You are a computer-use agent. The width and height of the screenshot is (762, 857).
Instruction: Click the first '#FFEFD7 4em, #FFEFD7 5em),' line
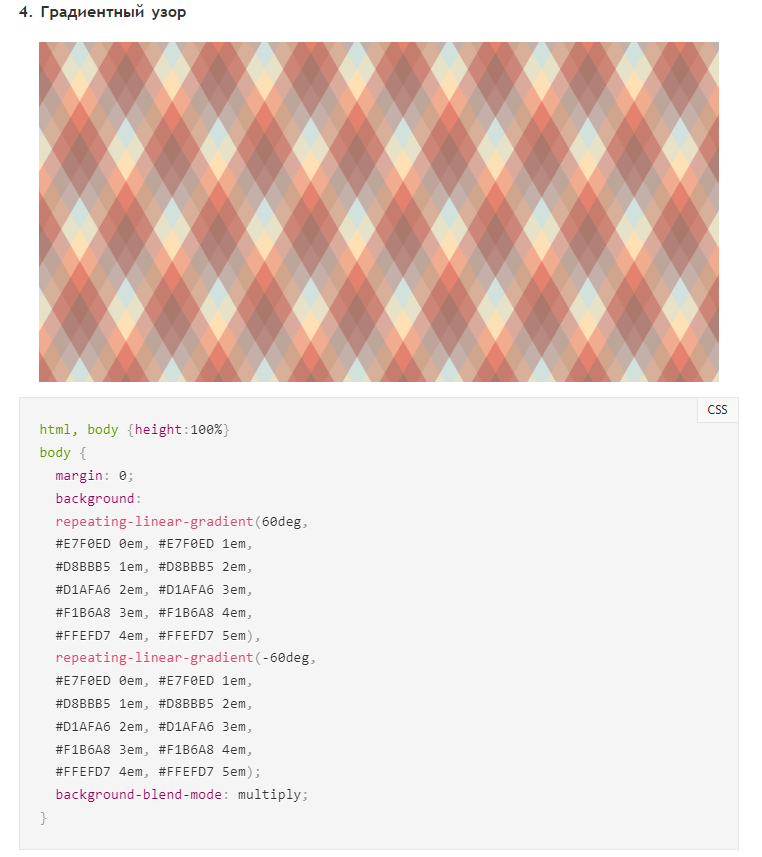point(158,636)
